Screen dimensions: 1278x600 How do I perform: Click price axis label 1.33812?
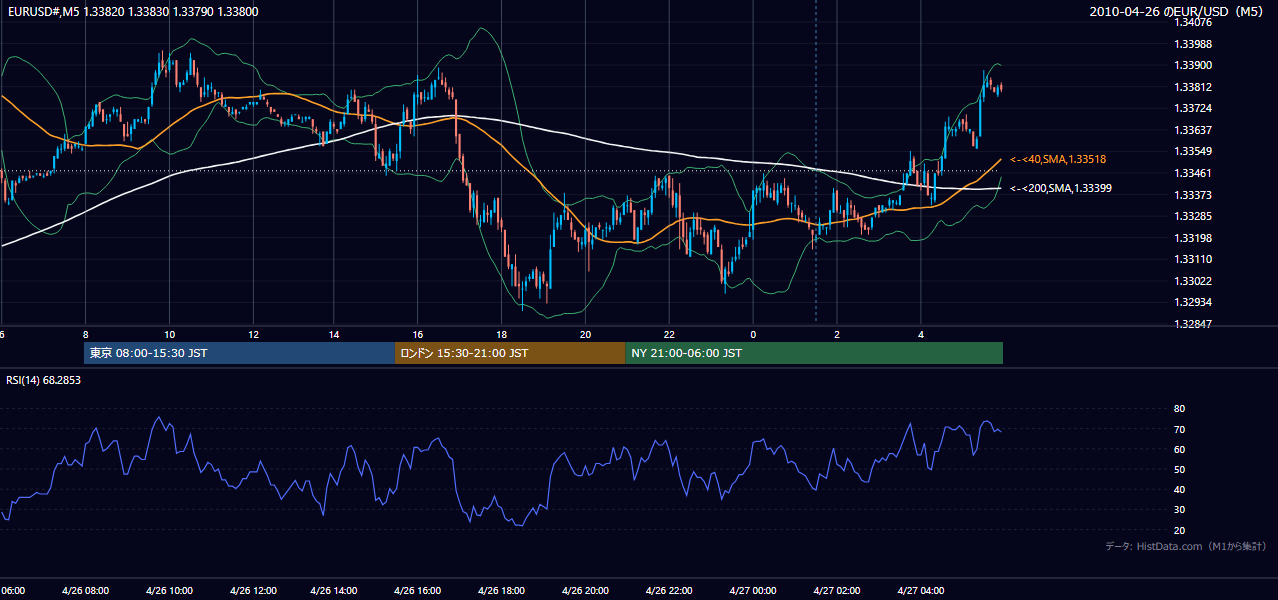[1194, 87]
